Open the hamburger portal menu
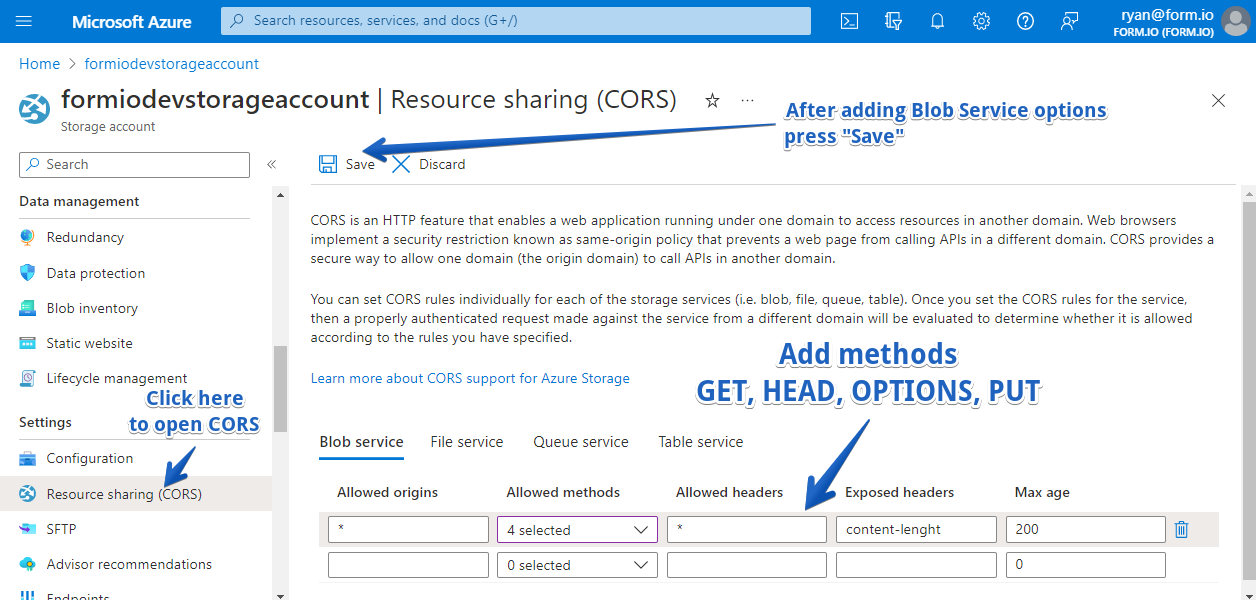Image resolution: width=1256 pixels, height=600 pixels. [25, 21]
